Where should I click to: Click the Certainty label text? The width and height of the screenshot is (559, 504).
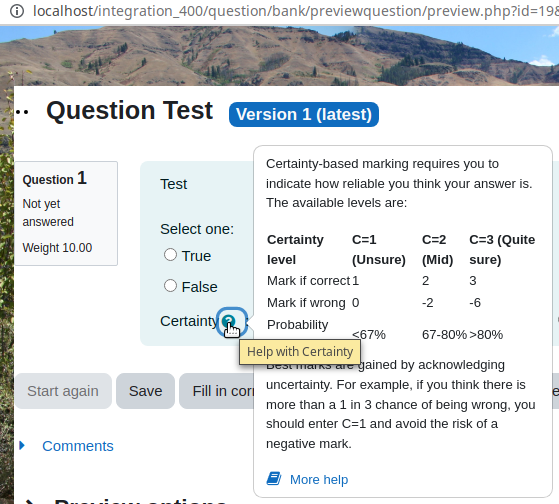189,321
